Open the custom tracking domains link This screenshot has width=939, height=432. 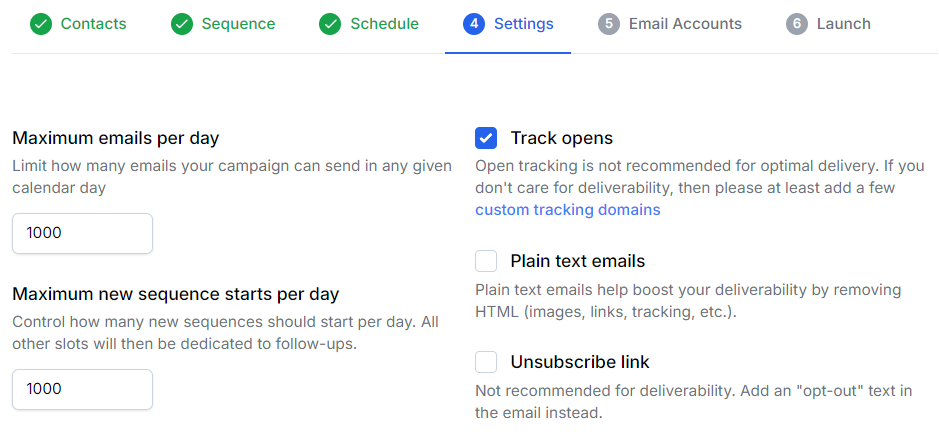(x=568, y=210)
